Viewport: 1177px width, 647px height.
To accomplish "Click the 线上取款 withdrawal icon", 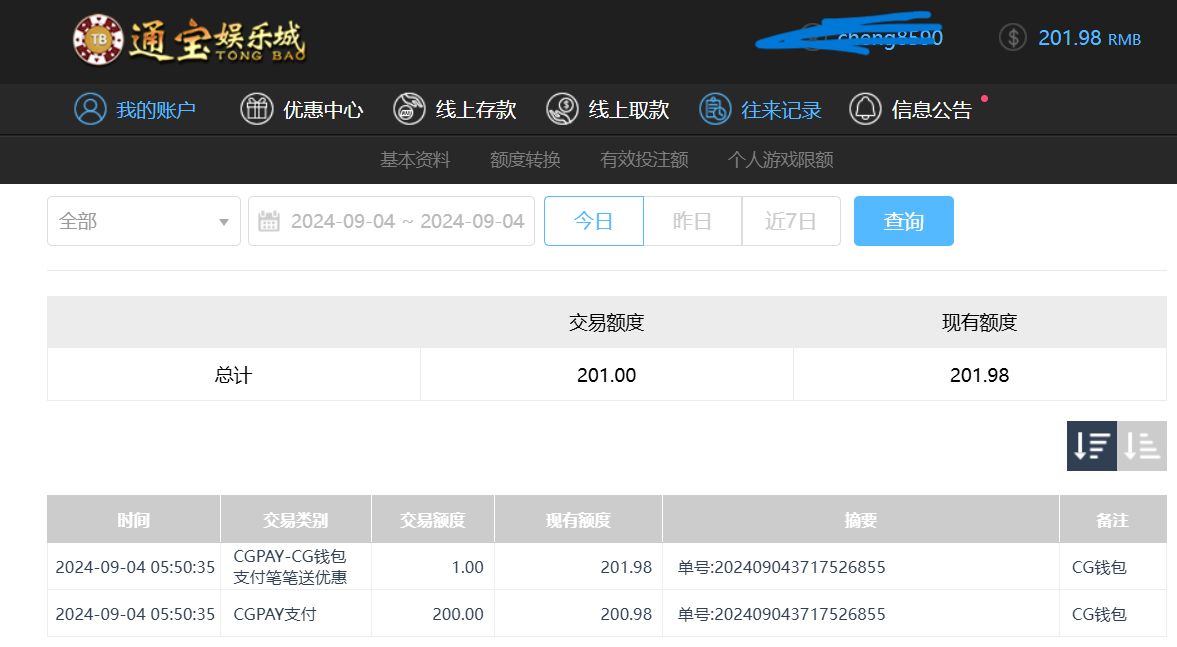I will click(562, 110).
